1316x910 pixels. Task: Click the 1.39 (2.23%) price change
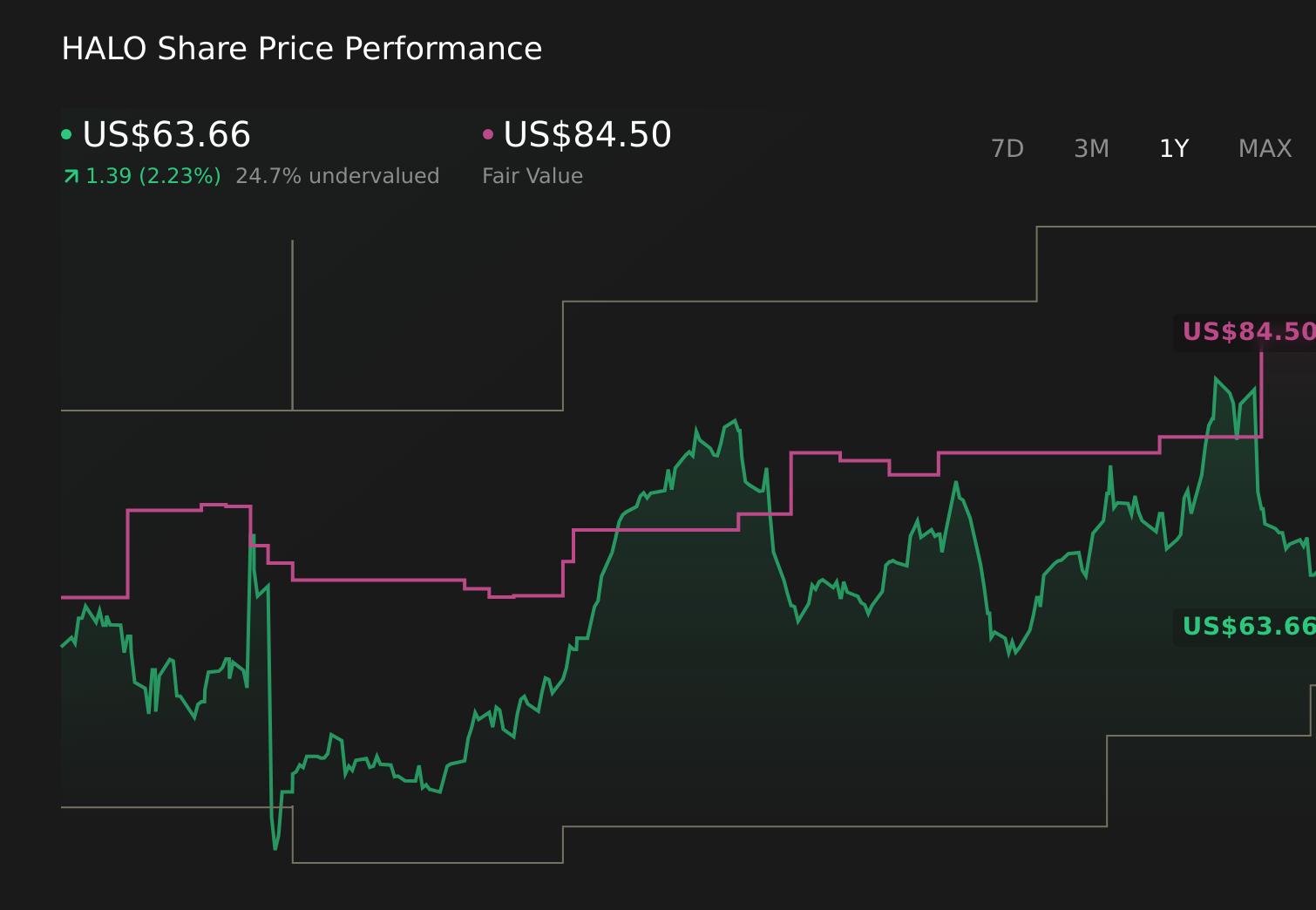pos(153,176)
